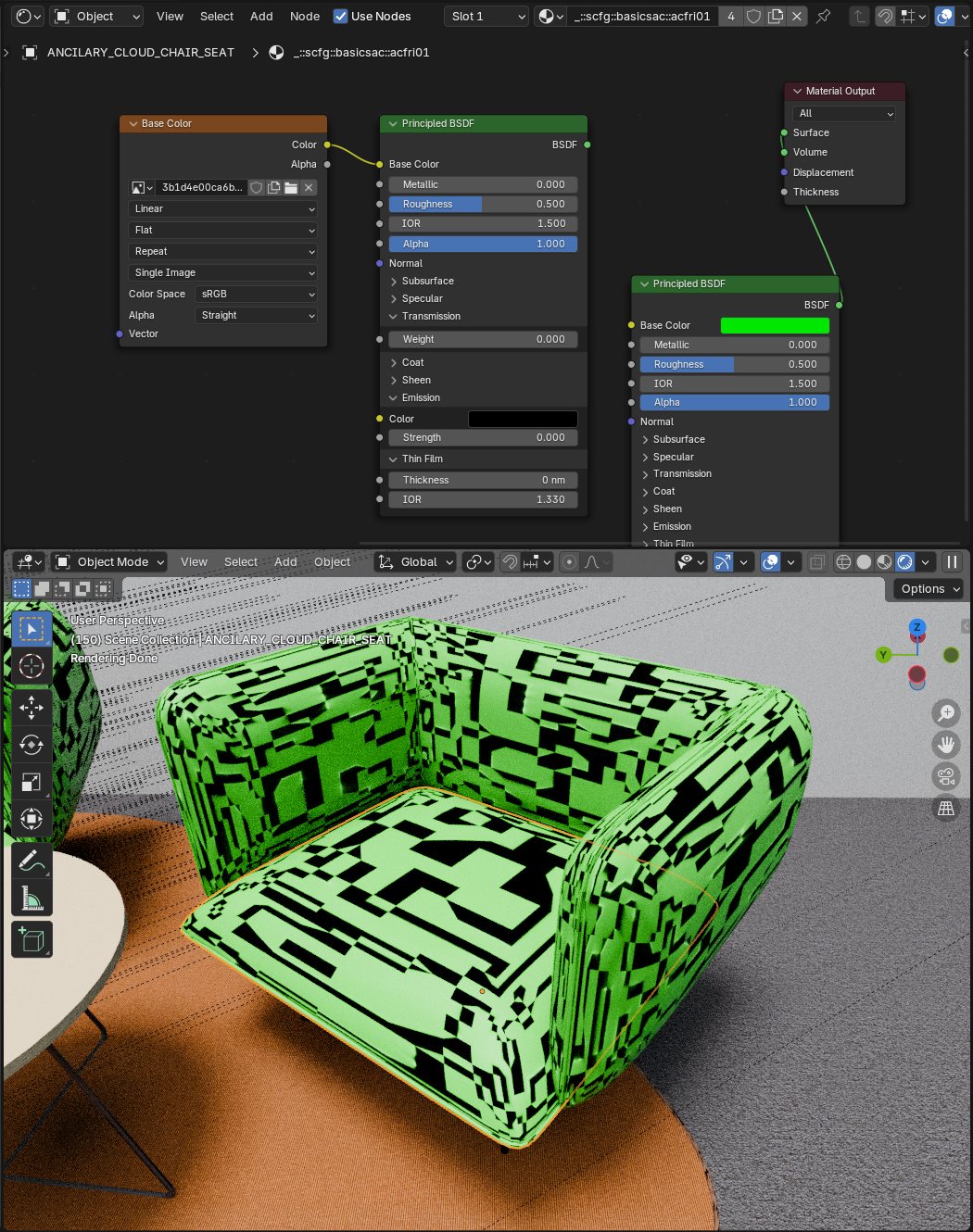Select the Measure tool

(x=32, y=898)
